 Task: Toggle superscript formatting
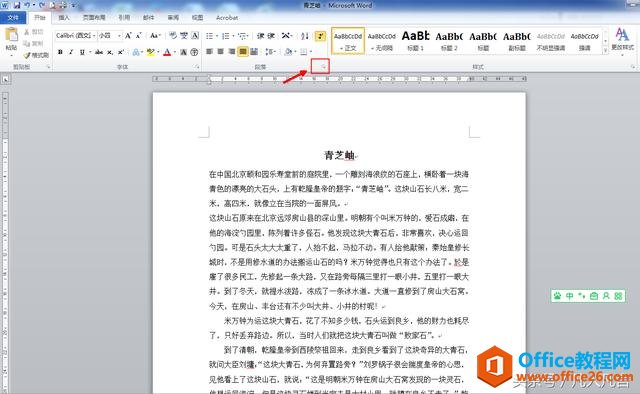(x=121, y=52)
